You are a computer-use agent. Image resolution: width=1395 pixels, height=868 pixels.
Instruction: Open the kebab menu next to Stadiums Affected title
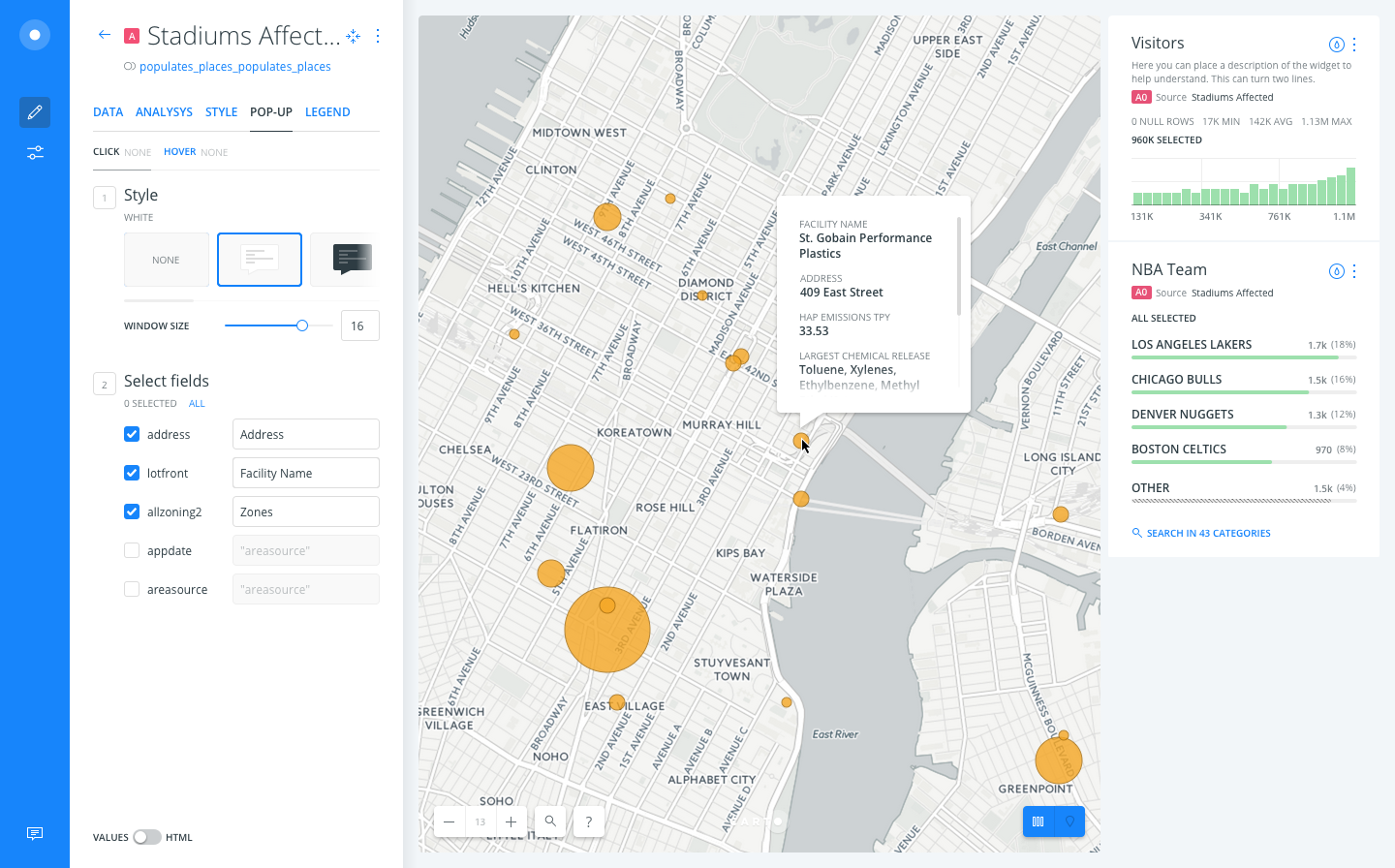(378, 35)
